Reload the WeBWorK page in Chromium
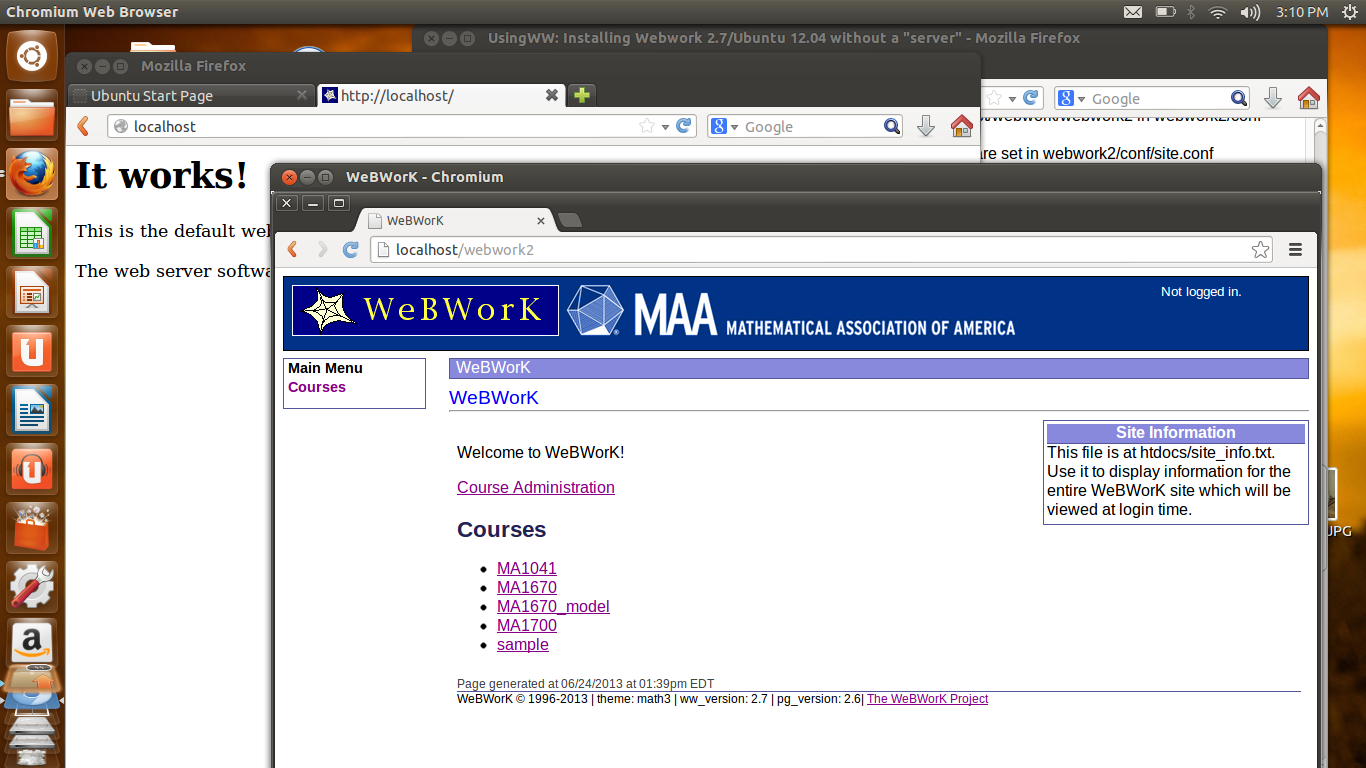The height and width of the screenshot is (768, 1366). [351, 250]
